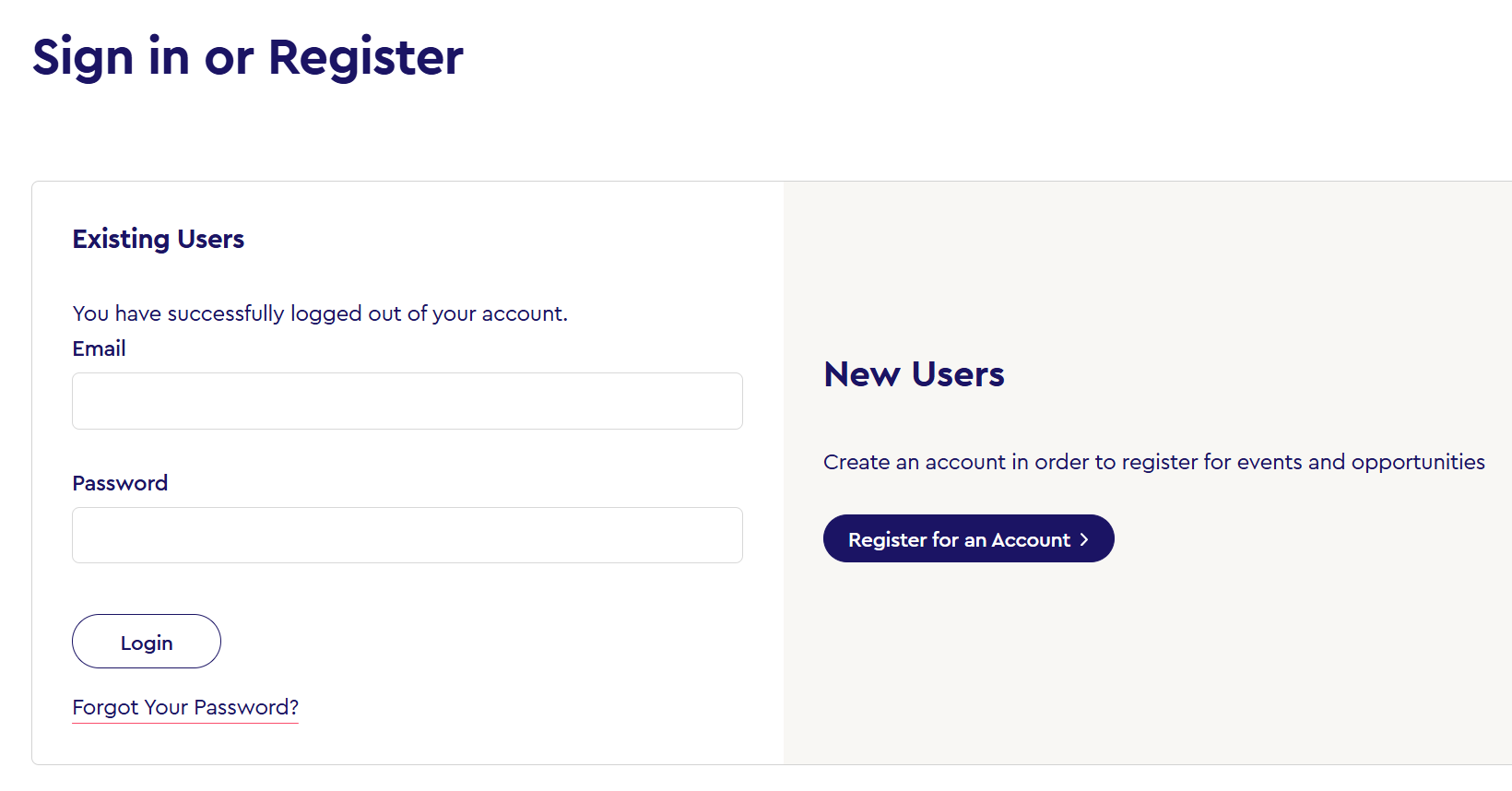
Task: Click the word opportunities in New Users text
Action: coord(1418,462)
